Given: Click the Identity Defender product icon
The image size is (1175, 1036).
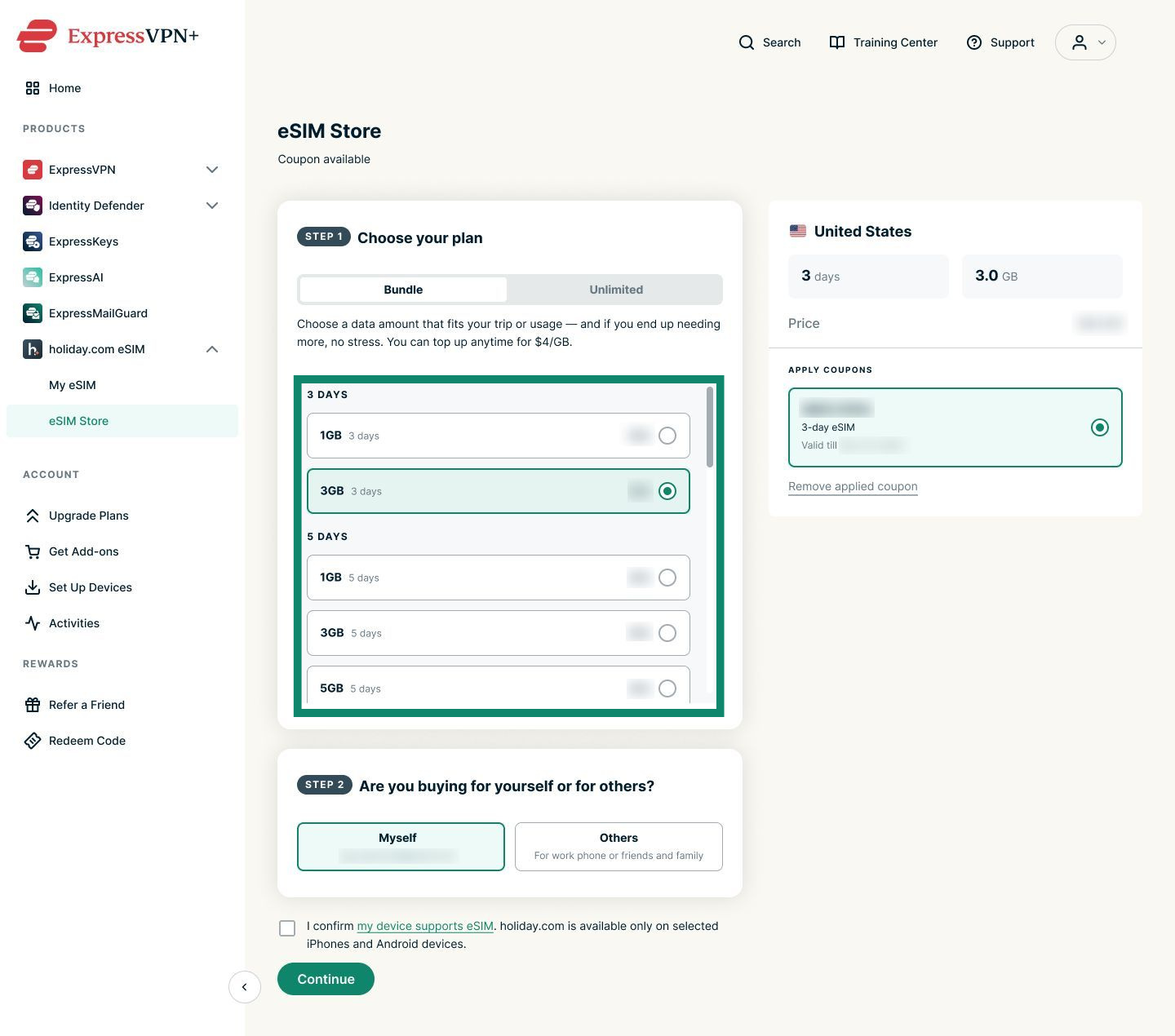Looking at the screenshot, I should (x=33, y=206).
